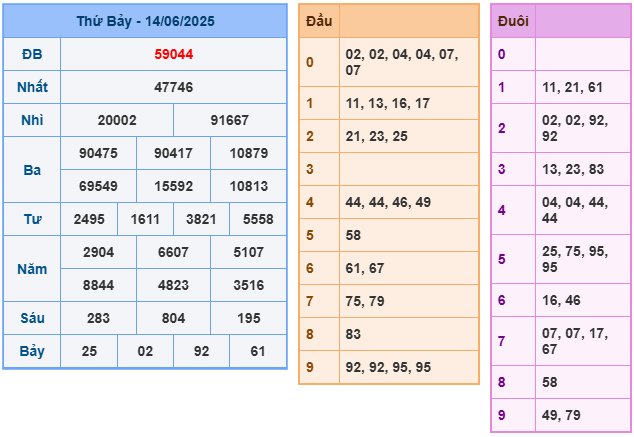Click Đuôi row values 07, 07, 17, 67
This screenshot has width=634, height=437.
click(575, 342)
